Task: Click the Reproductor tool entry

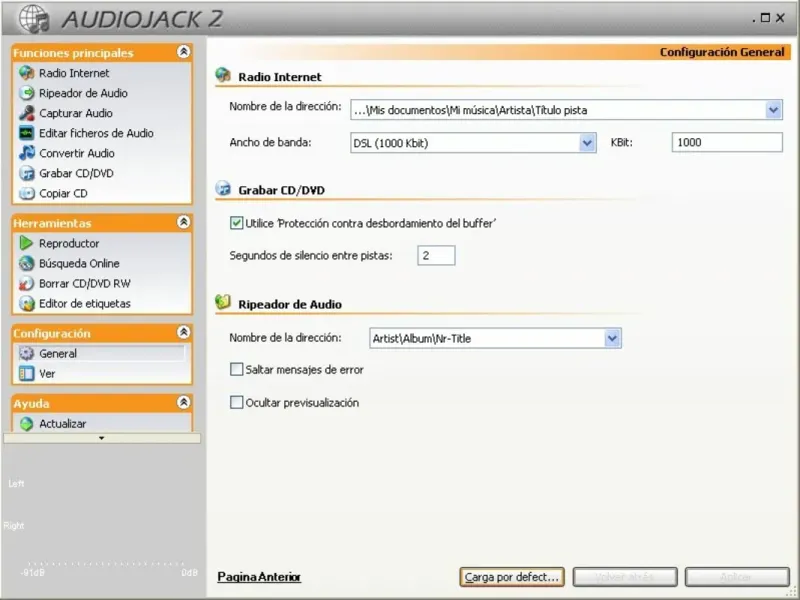Action: click(x=69, y=243)
